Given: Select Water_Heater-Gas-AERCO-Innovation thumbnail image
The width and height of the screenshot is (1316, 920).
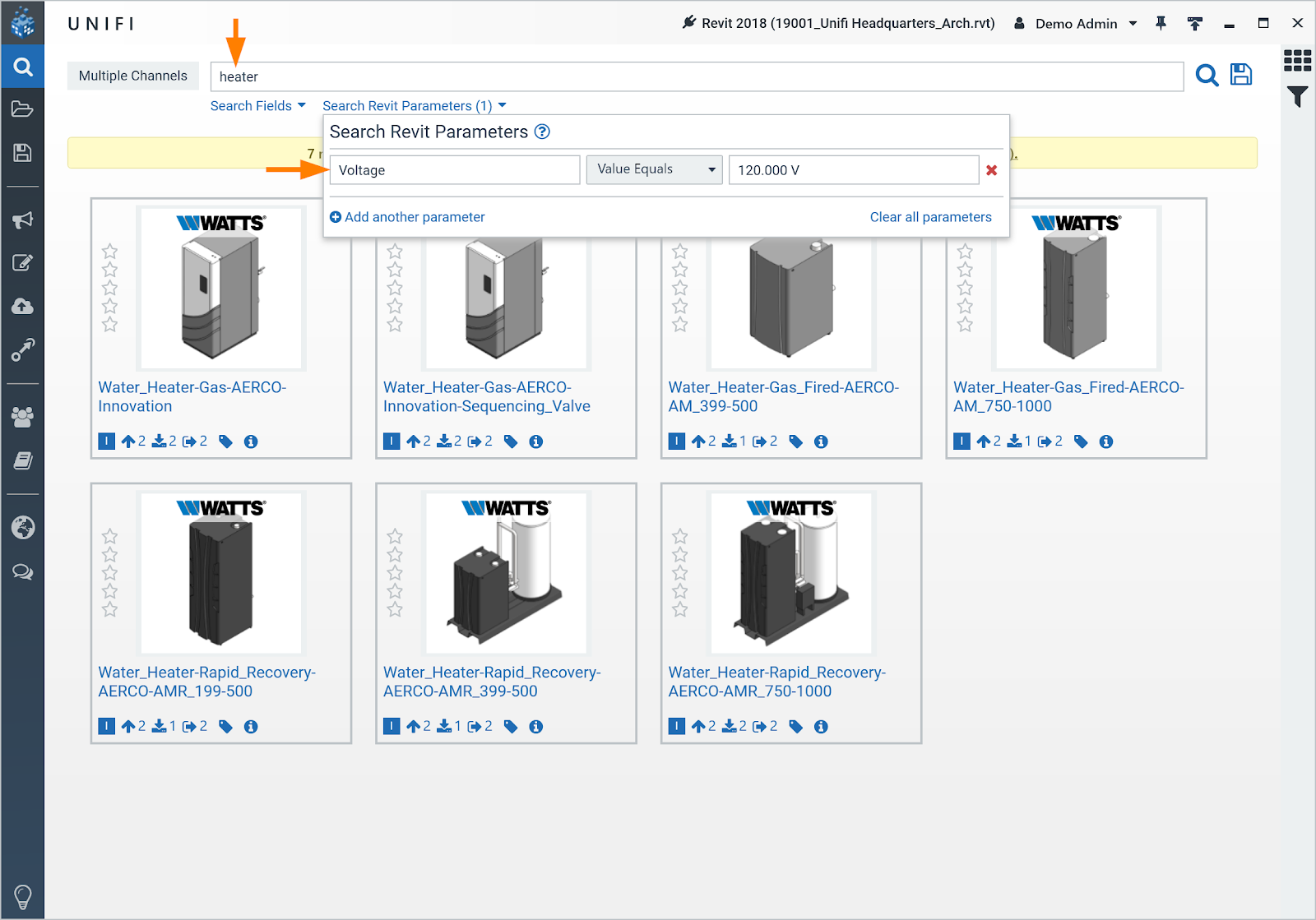Looking at the screenshot, I should click(221, 287).
